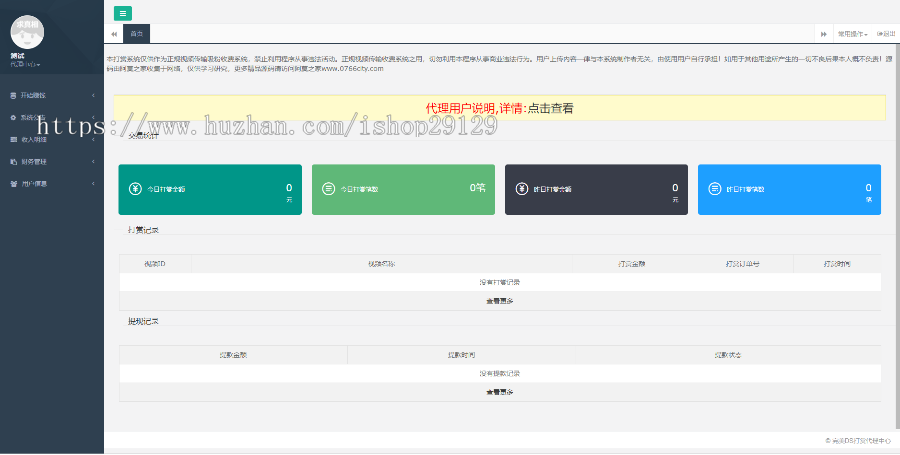Click the 没有提款记录 empty row
This screenshot has width=900, height=455.
(500, 374)
